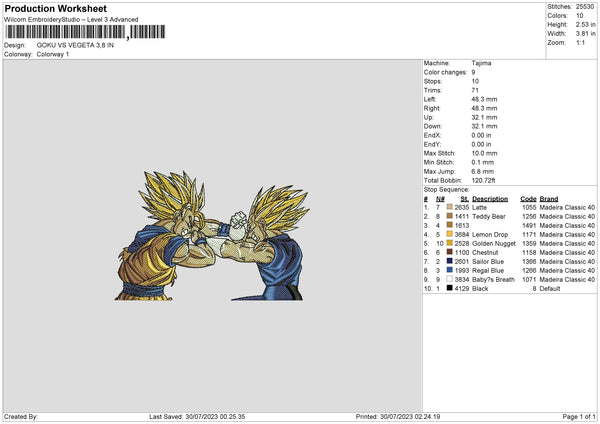Viewport: 600px width, 424px height.
Task: Click the Max Stitch value 10.0 mm
Action: pos(484,153)
